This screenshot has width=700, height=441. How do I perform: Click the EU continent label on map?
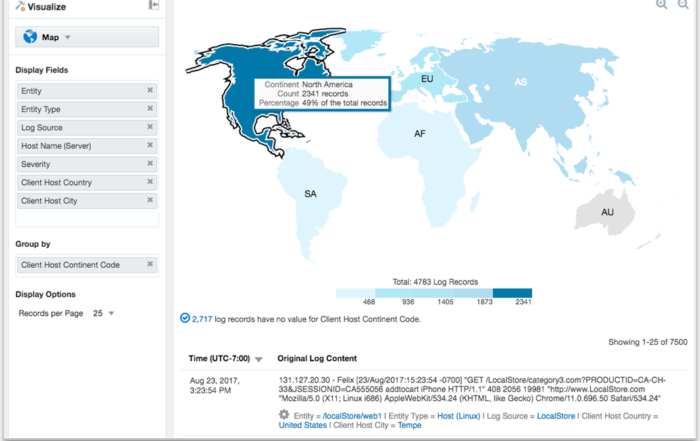pyautogui.click(x=427, y=79)
